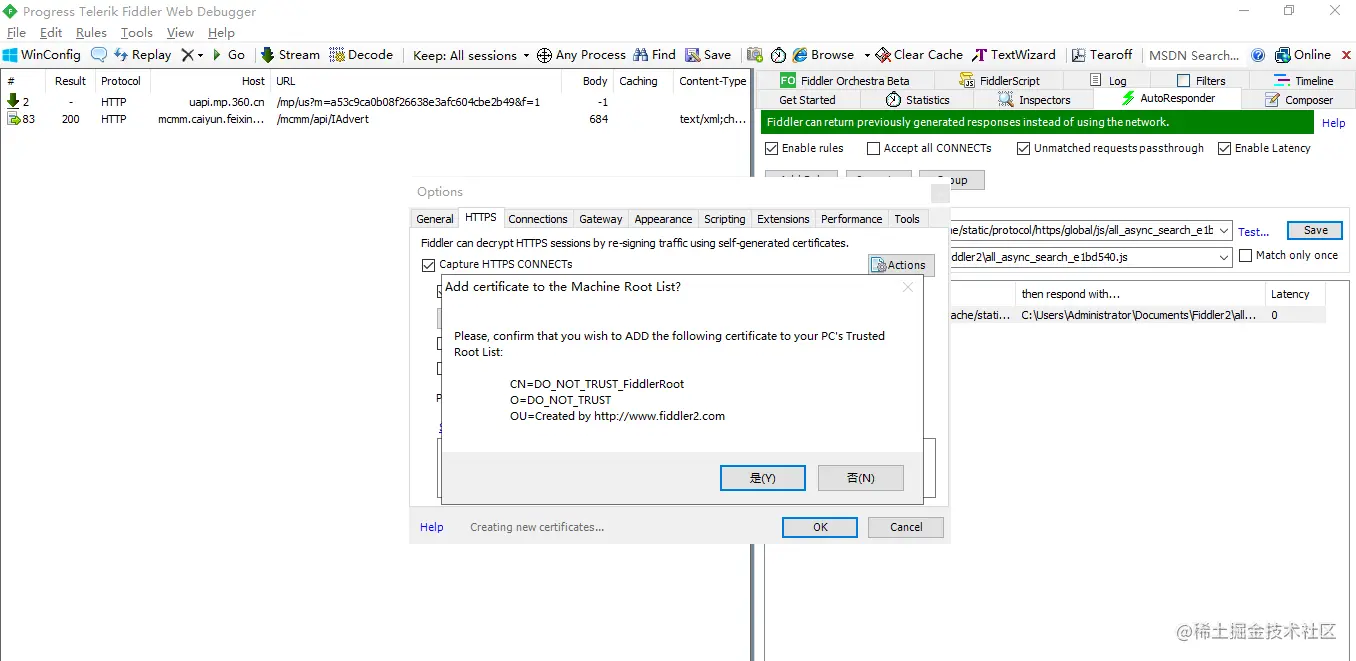Click OK in Options dialog
The width and height of the screenshot is (1356, 661).
pyautogui.click(x=820, y=527)
